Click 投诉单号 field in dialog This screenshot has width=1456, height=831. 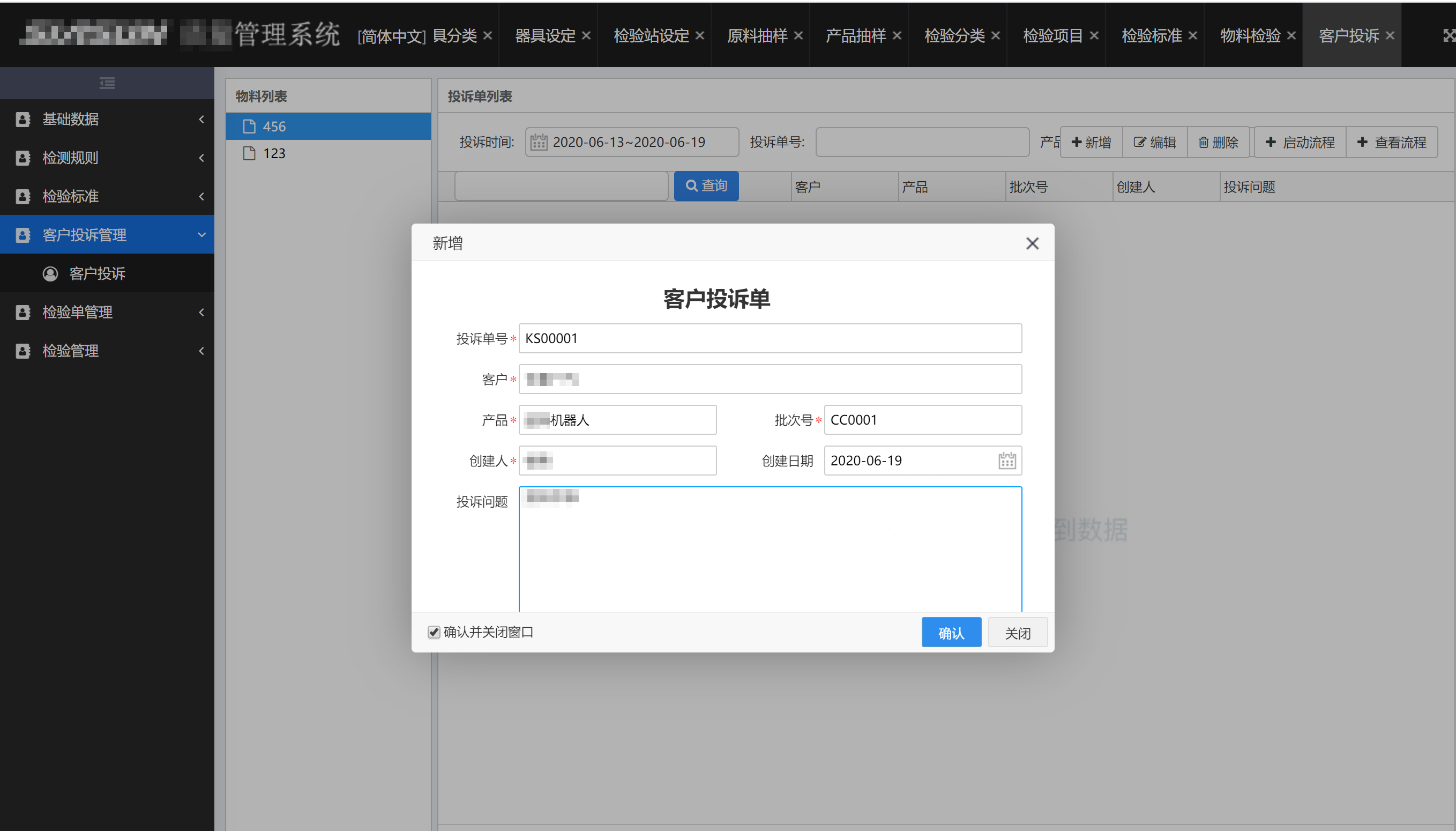point(770,338)
